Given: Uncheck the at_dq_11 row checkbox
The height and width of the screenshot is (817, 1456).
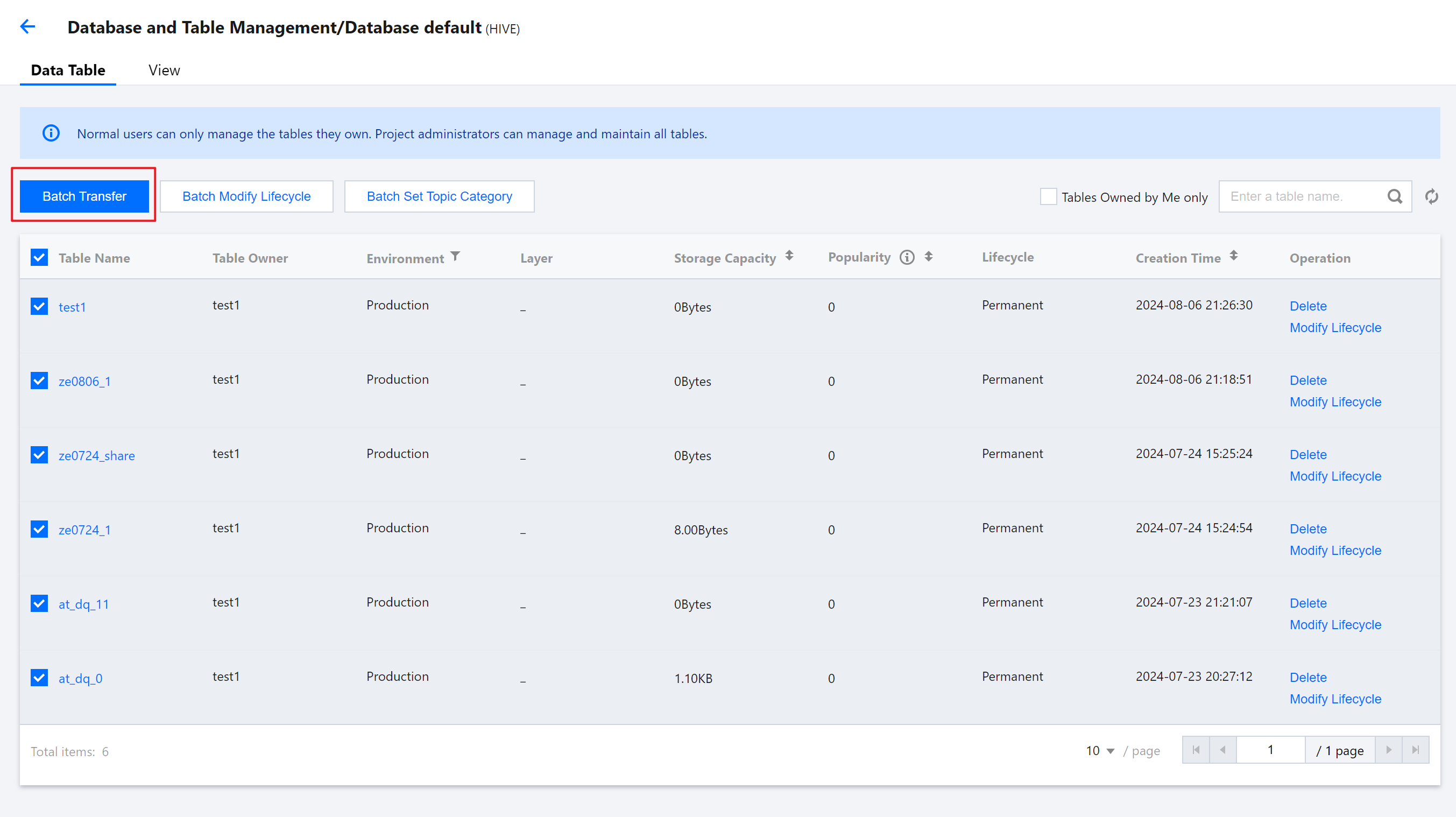Looking at the screenshot, I should [39, 604].
